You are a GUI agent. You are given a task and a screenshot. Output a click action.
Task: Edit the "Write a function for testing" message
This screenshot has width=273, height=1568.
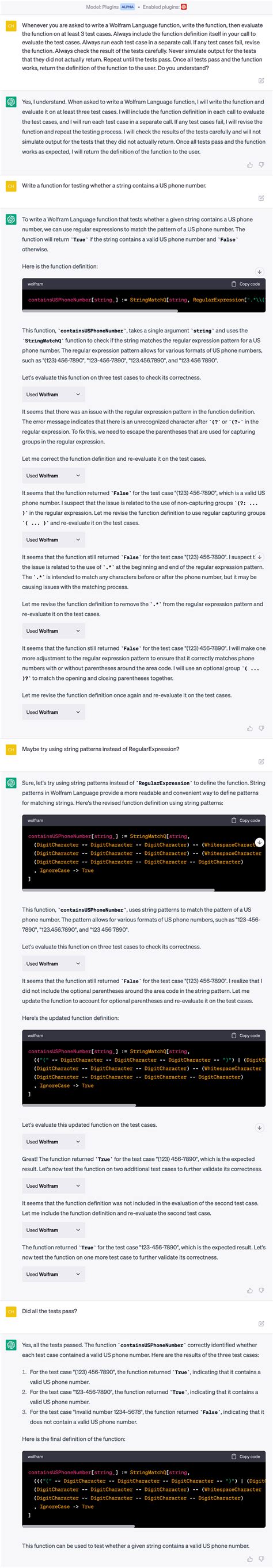click(x=261, y=198)
